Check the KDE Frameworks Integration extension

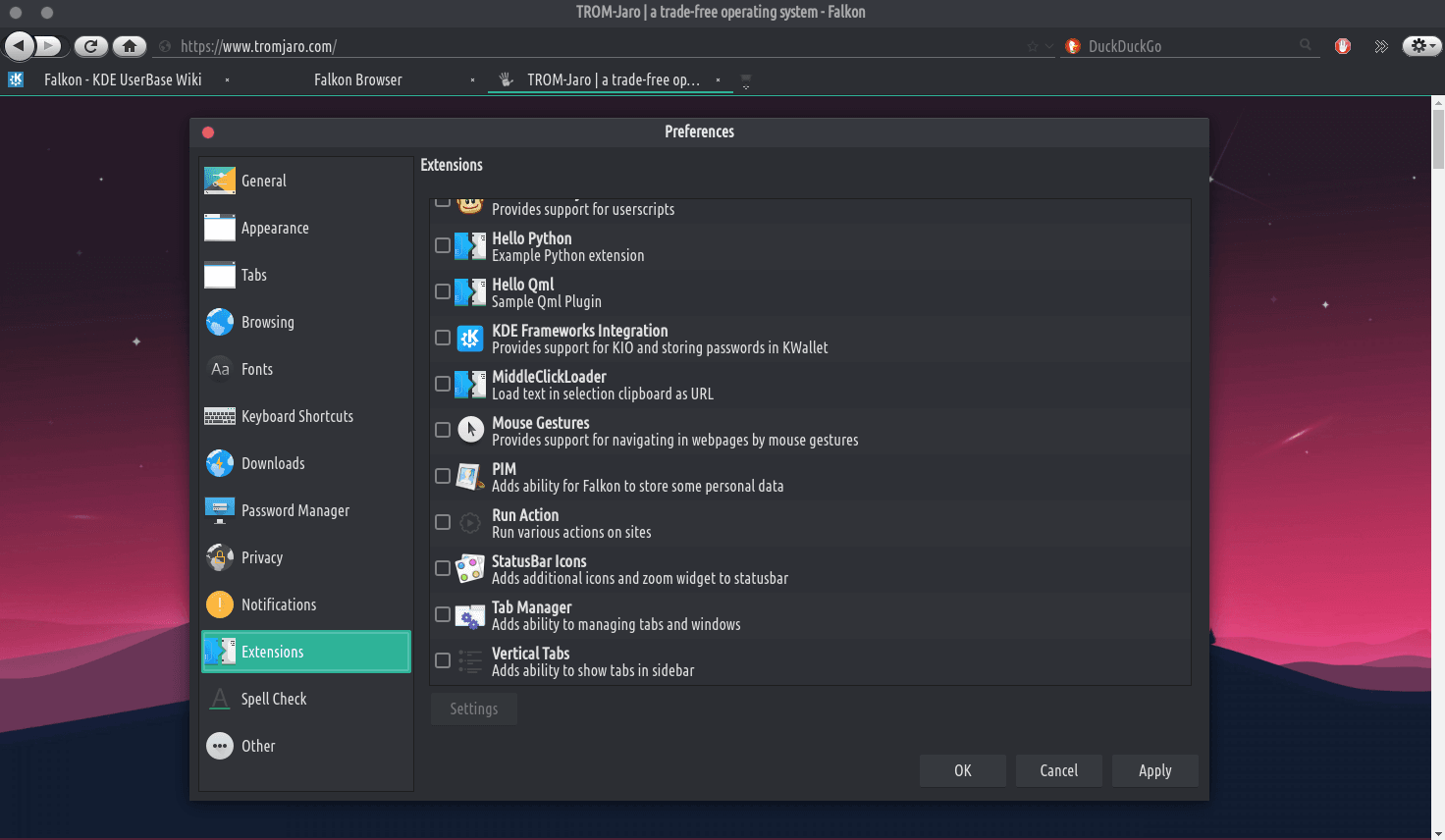pos(443,338)
